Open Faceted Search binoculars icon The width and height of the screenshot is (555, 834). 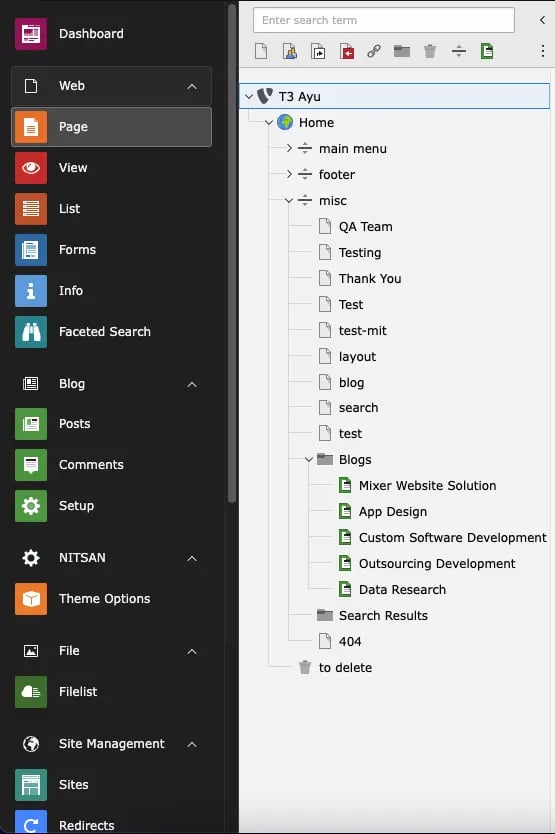click(x=31, y=331)
